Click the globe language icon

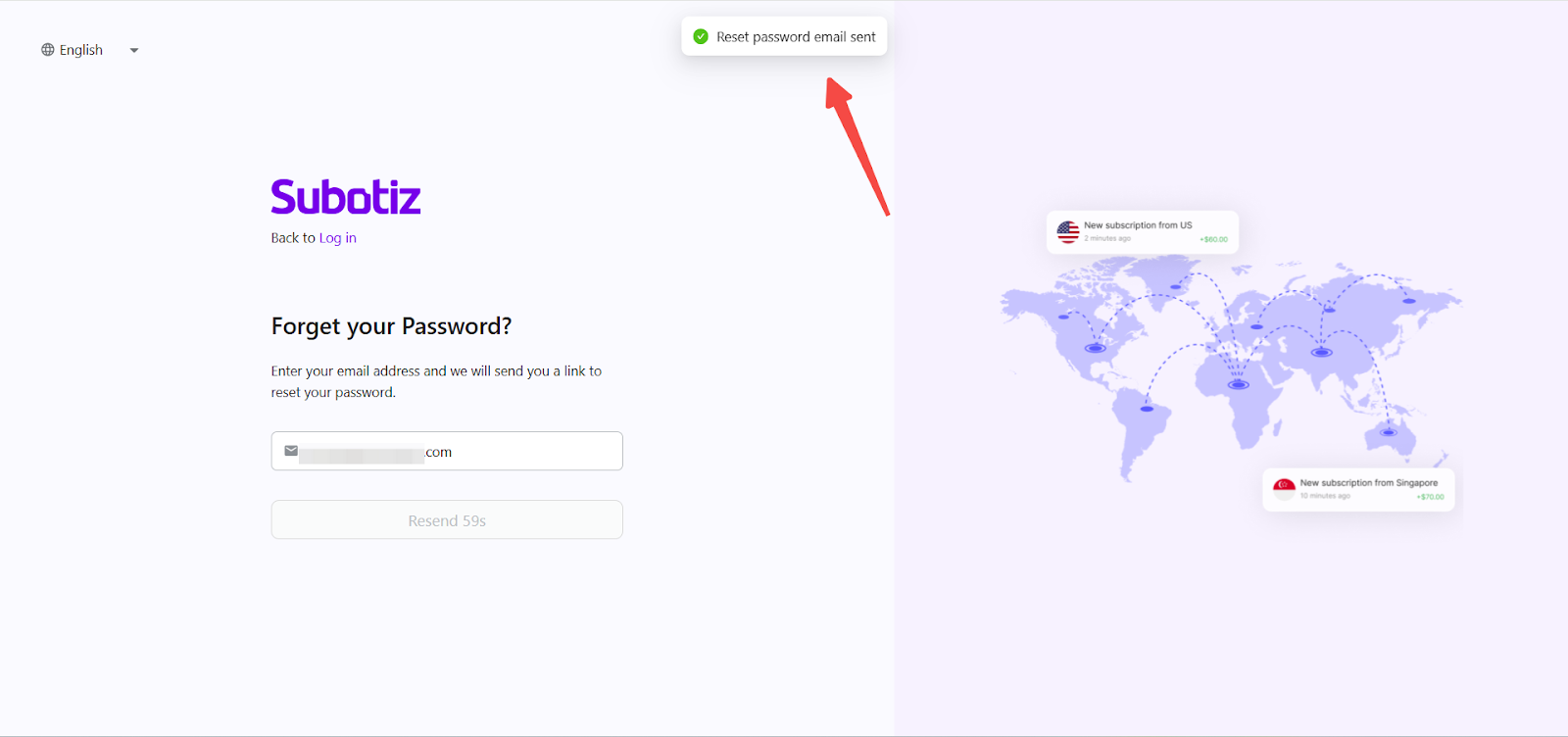coord(47,50)
